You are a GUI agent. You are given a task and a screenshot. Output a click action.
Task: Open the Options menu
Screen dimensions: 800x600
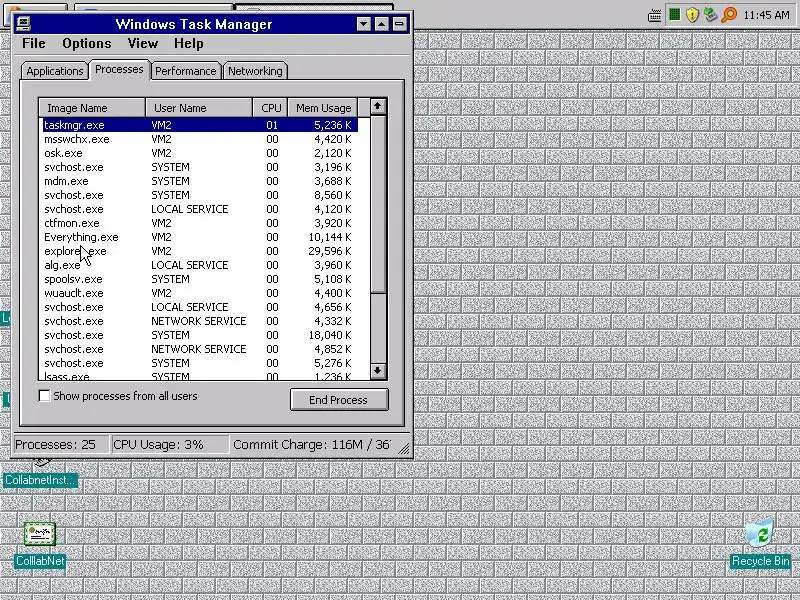coord(87,43)
